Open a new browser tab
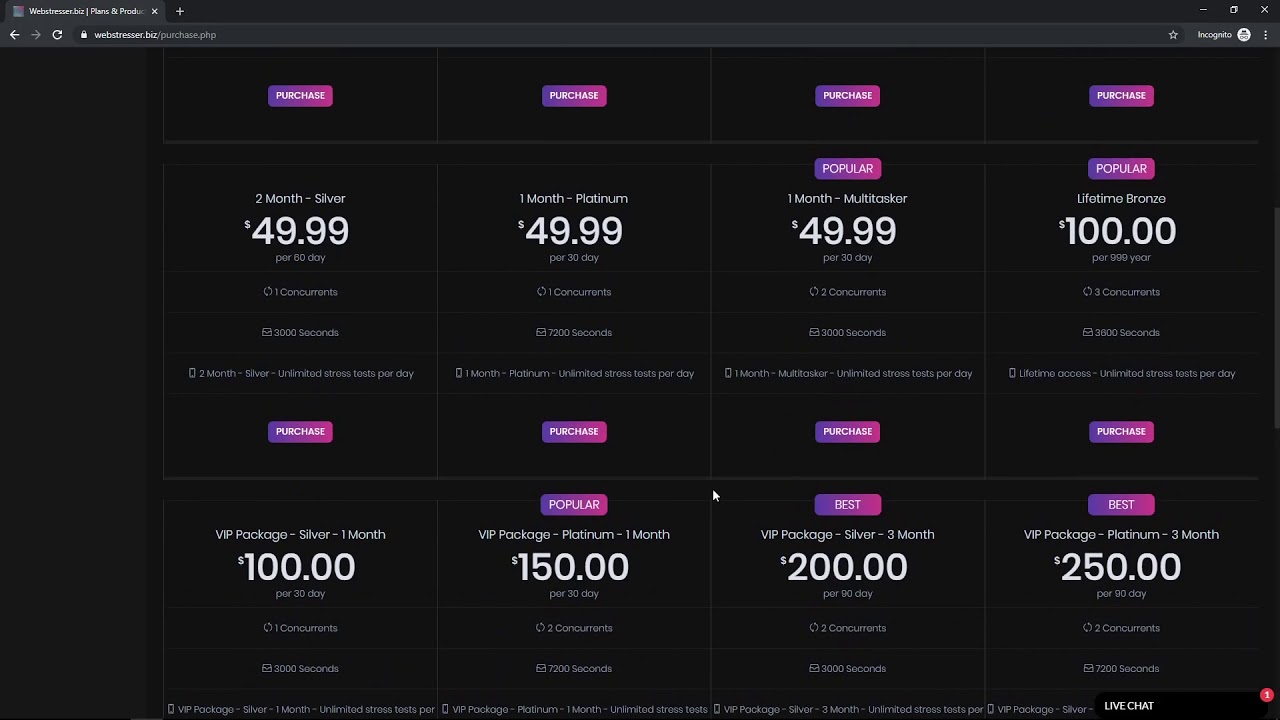 tap(180, 11)
